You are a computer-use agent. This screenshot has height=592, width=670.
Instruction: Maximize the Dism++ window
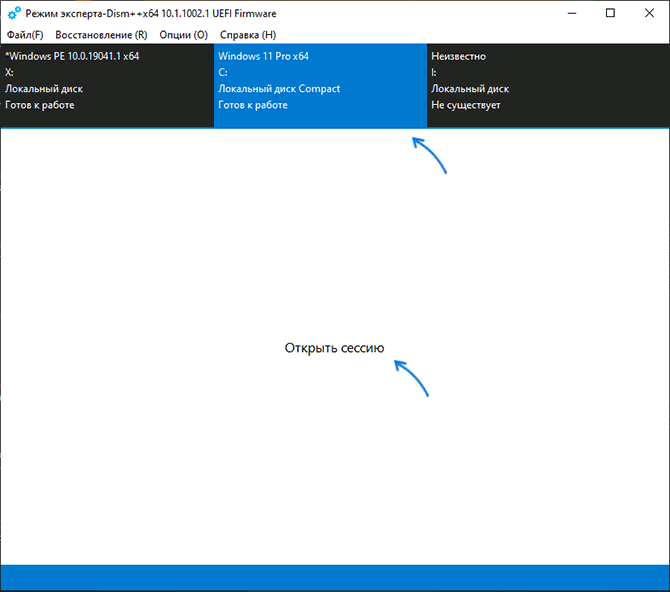coord(610,14)
